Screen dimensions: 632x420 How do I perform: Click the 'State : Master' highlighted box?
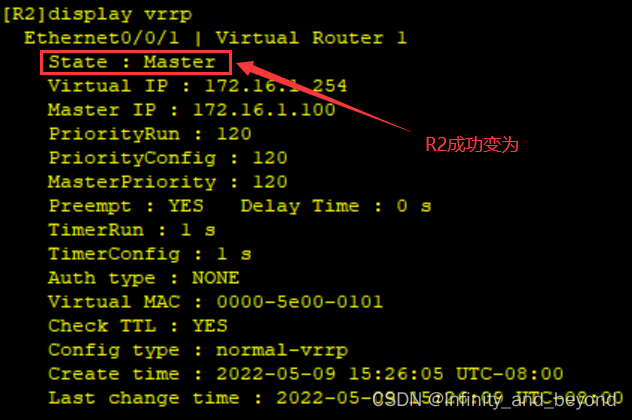coord(136,62)
